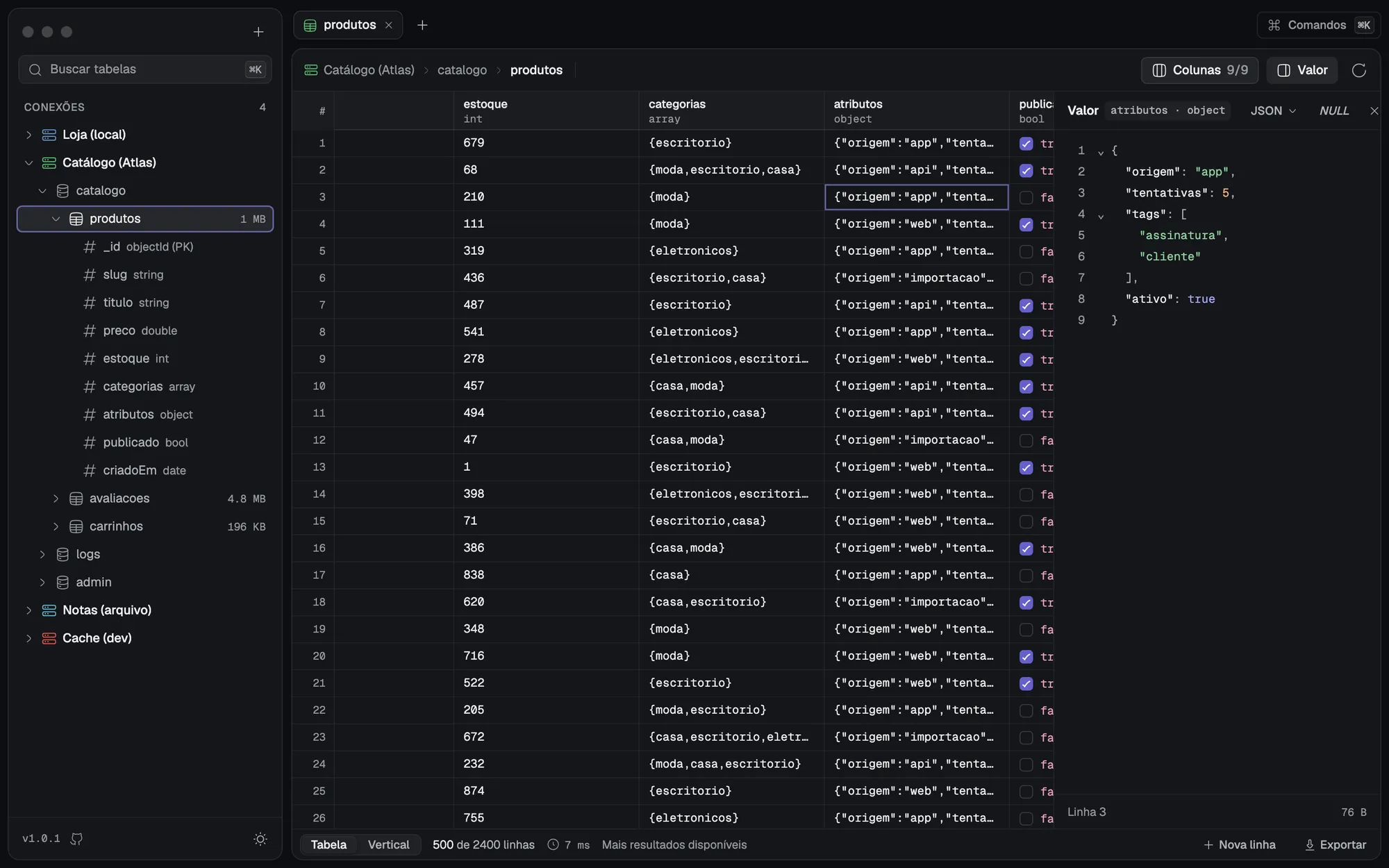Expand the Loja (local) connection
1389x868 pixels.
[x=29, y=135]
